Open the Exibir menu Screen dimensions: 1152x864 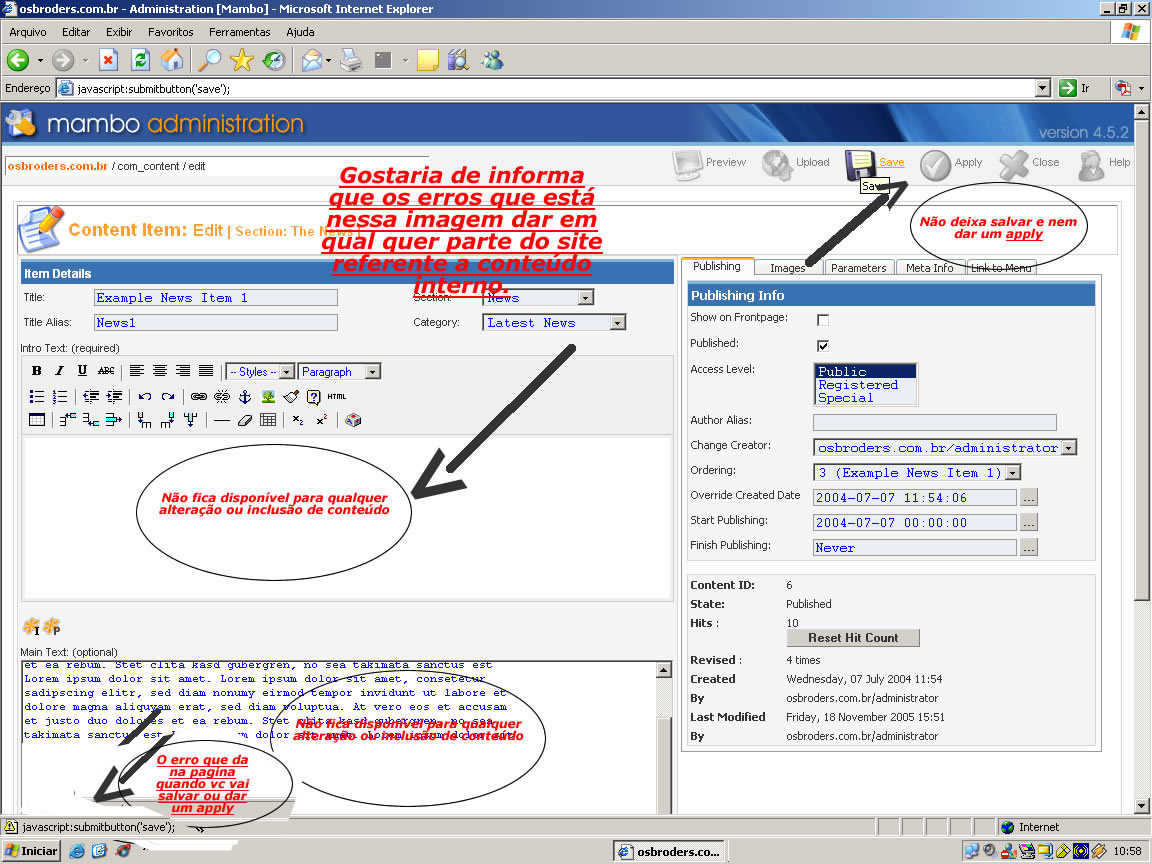119,32
